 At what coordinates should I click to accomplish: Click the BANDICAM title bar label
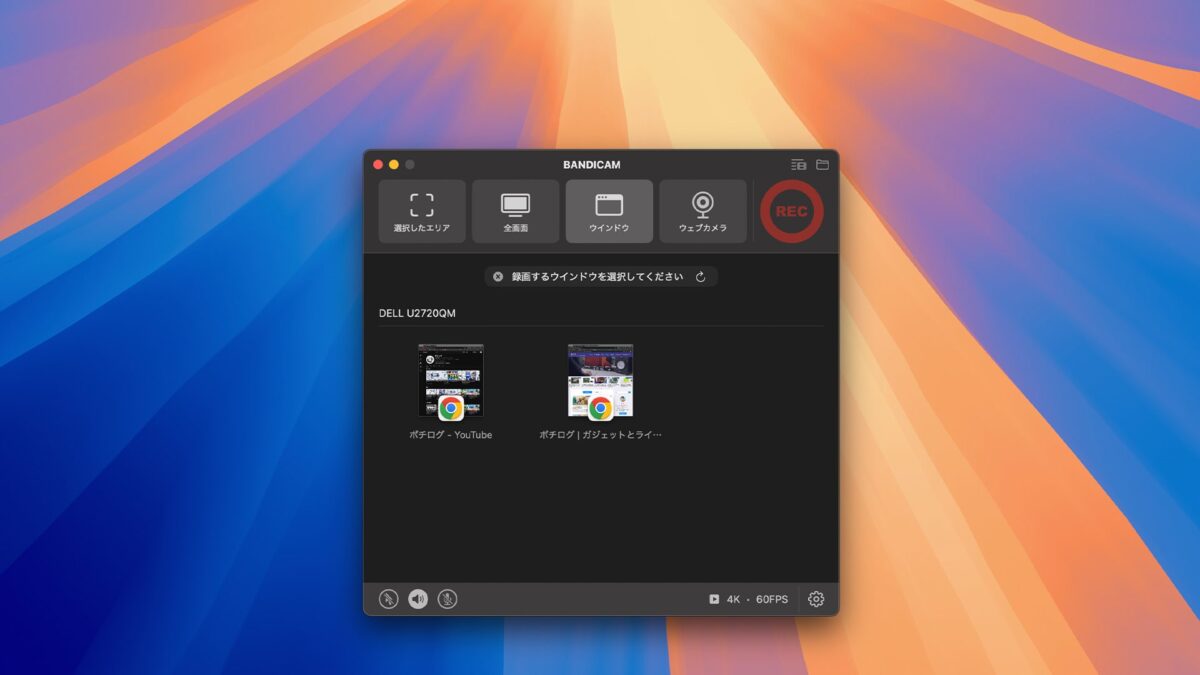pos(598,164)
